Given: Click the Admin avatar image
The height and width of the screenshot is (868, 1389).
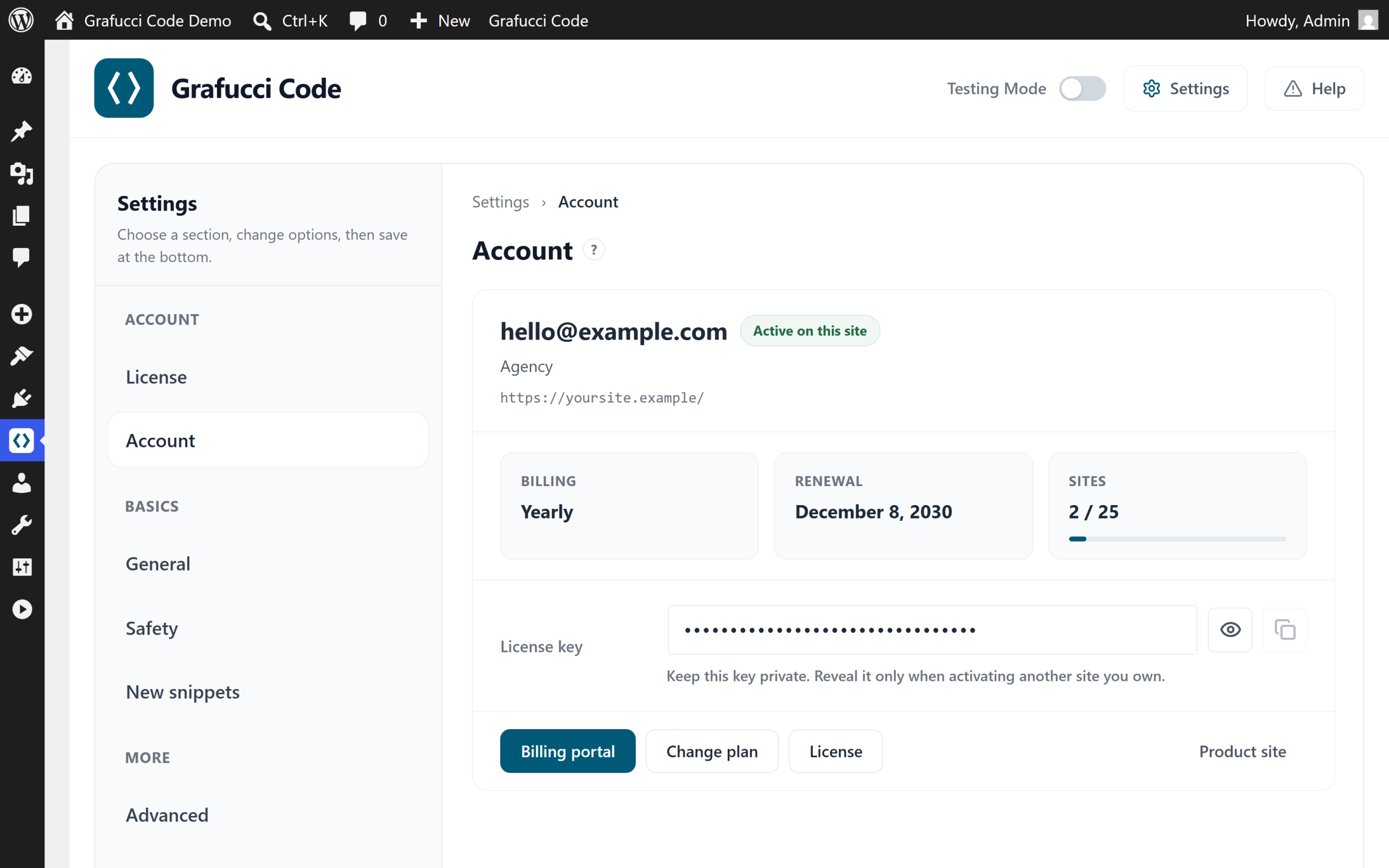Looking at the screenshot, I should coord(1368,20).
